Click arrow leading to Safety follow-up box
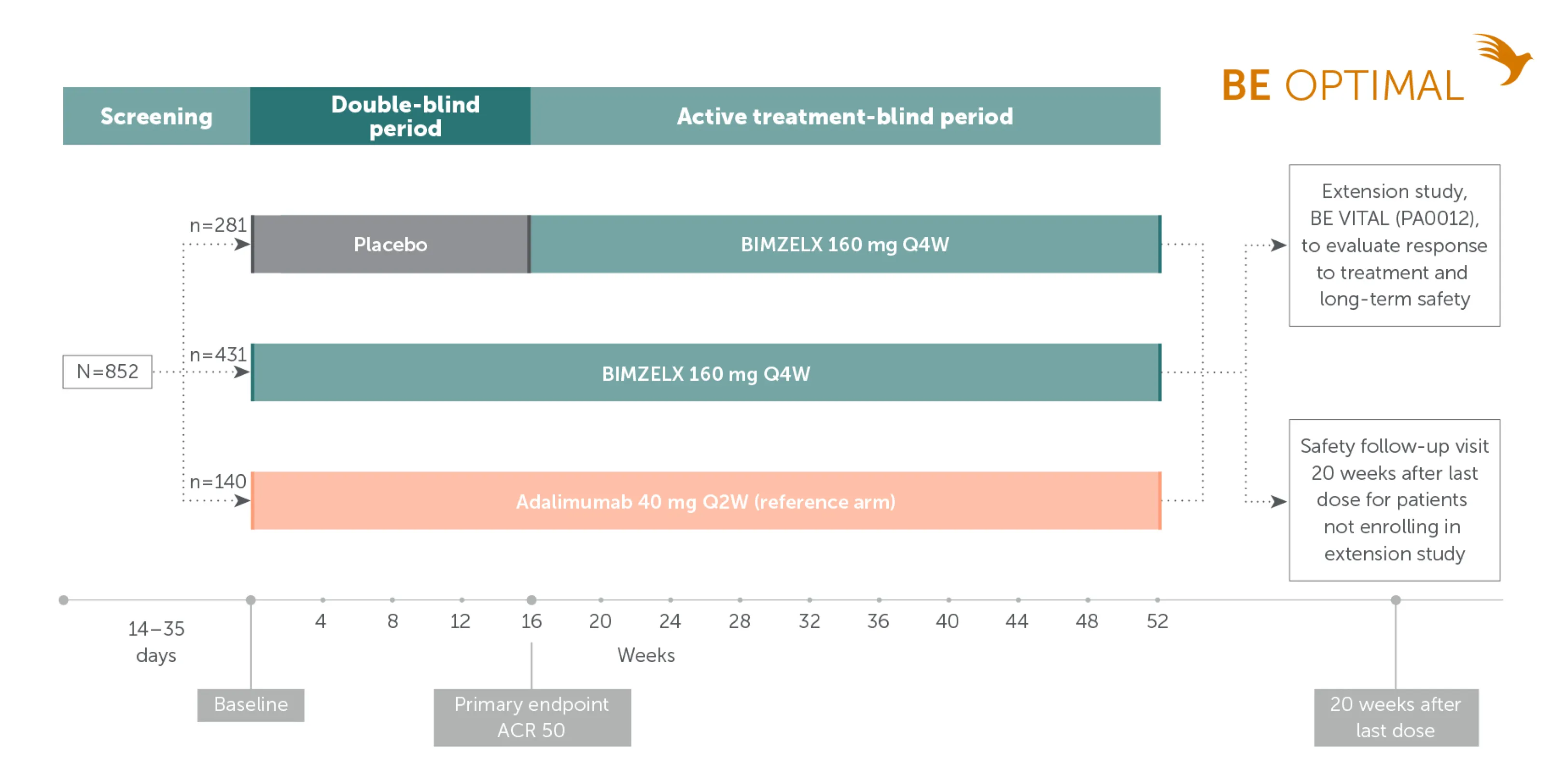The width and height of the screenshot is (1566, 784). [x=1278, y=501]
